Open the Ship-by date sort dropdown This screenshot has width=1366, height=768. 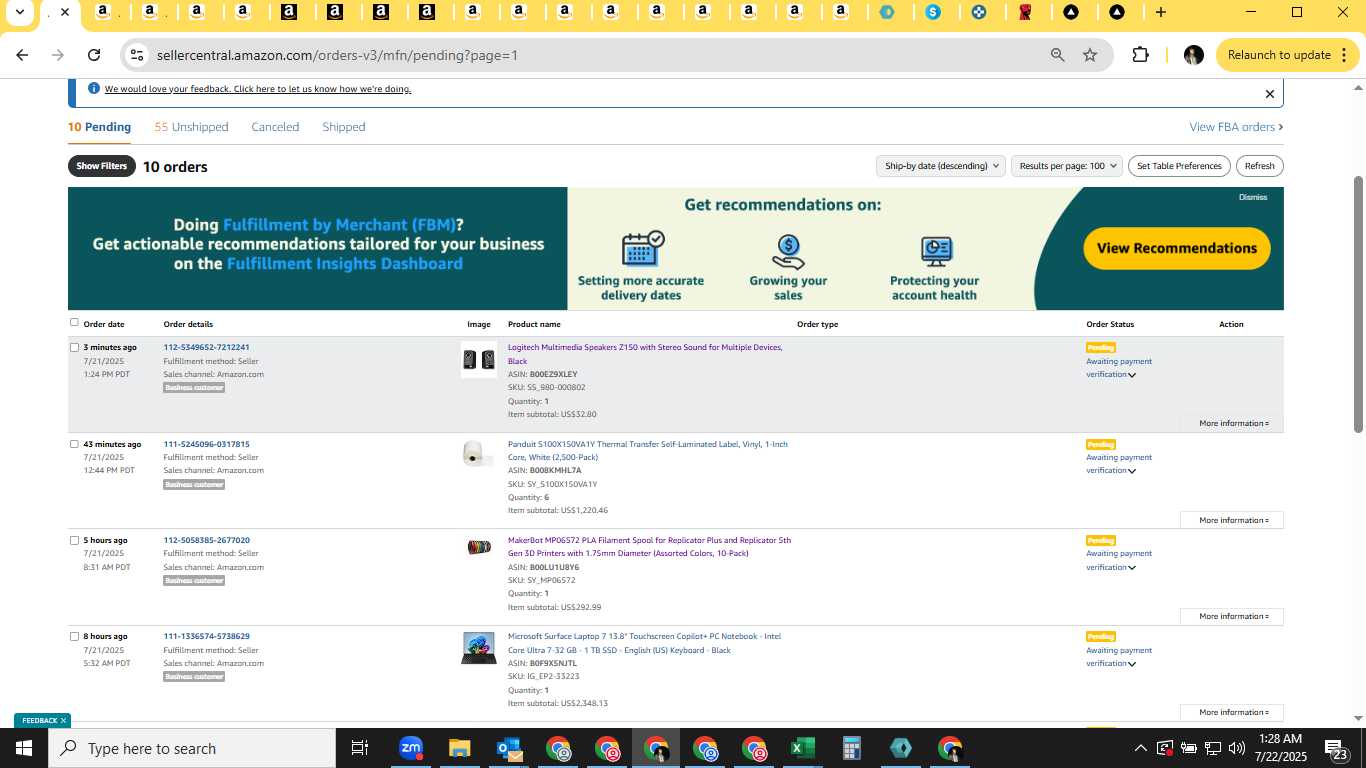tap(941, 166)
